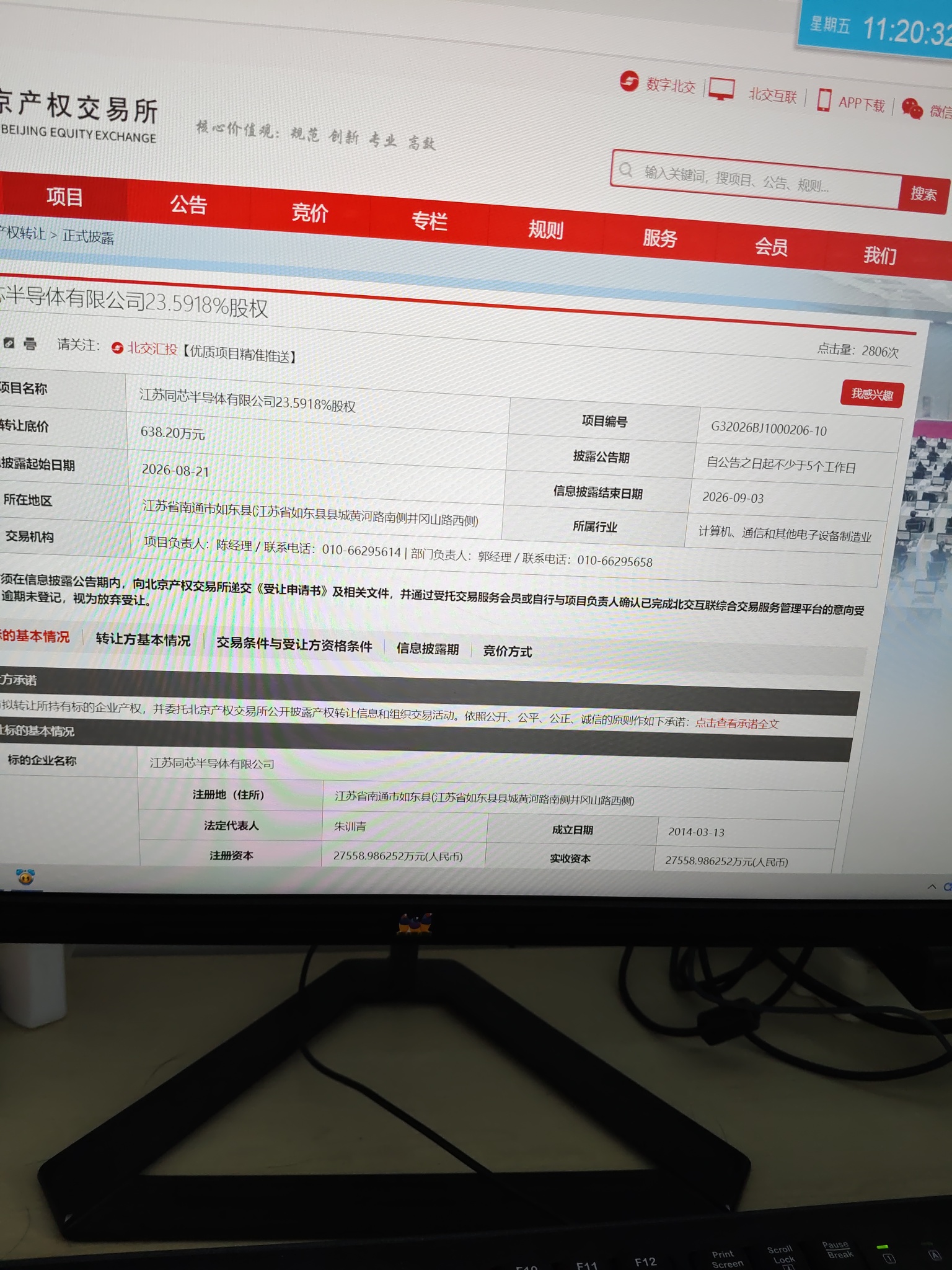This screenshot has height=1270, width=952.
Task: Open the 竞价 navigation menu
Action: click(310, 213)
